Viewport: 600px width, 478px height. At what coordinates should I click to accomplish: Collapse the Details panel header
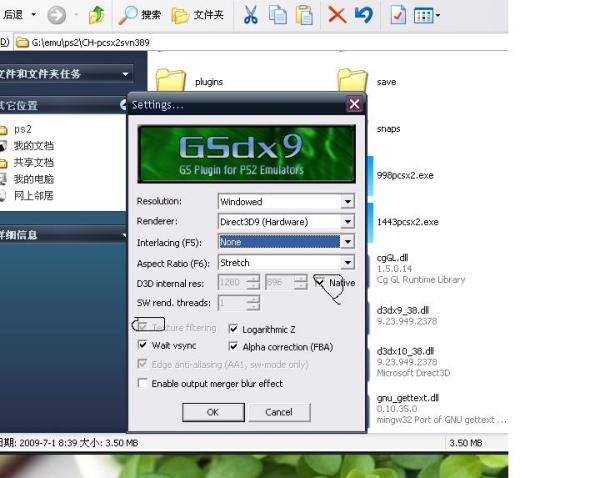pyautogui.click(x=124, y=235)
